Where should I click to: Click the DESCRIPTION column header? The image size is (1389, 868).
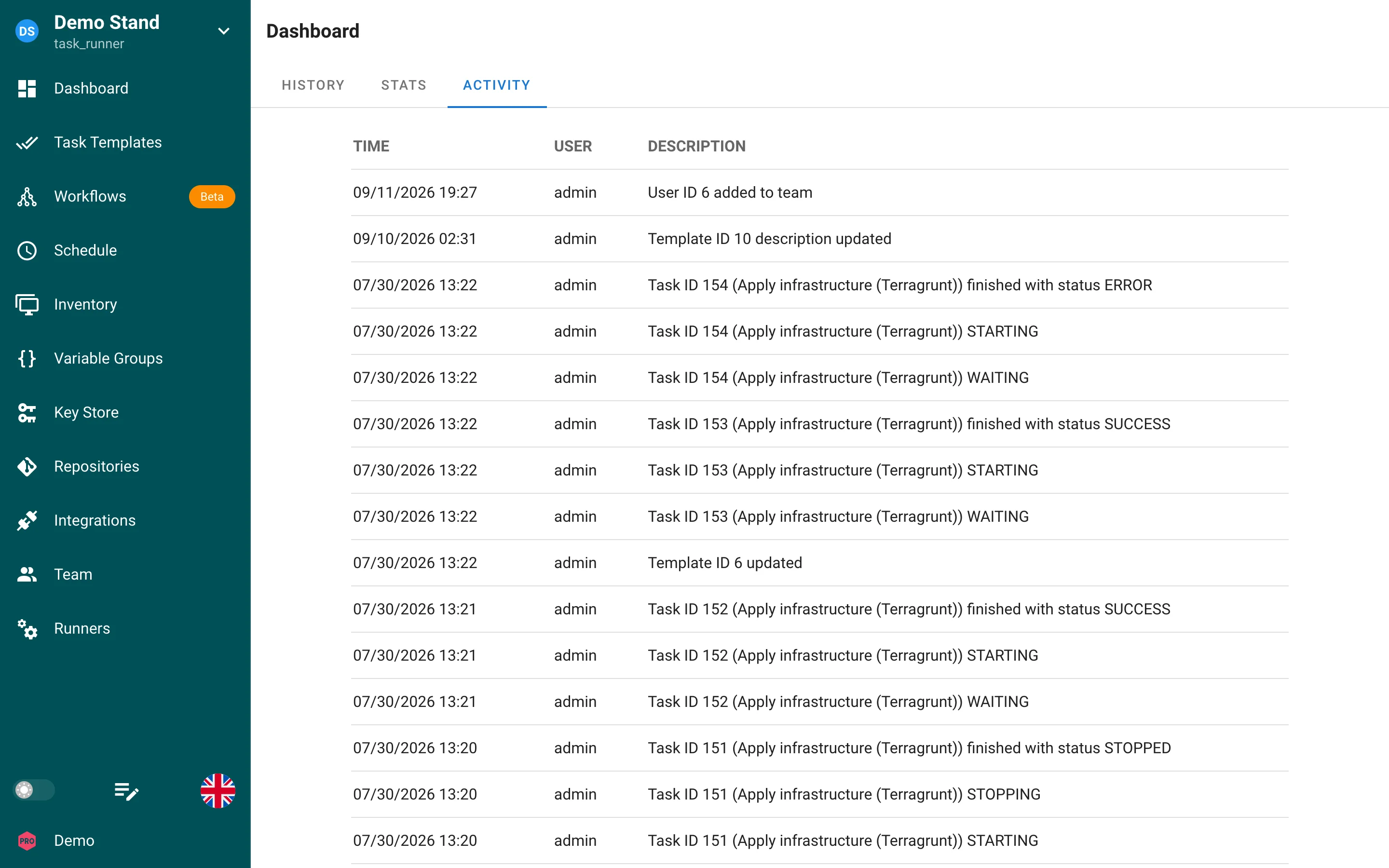tap(697, 146)
